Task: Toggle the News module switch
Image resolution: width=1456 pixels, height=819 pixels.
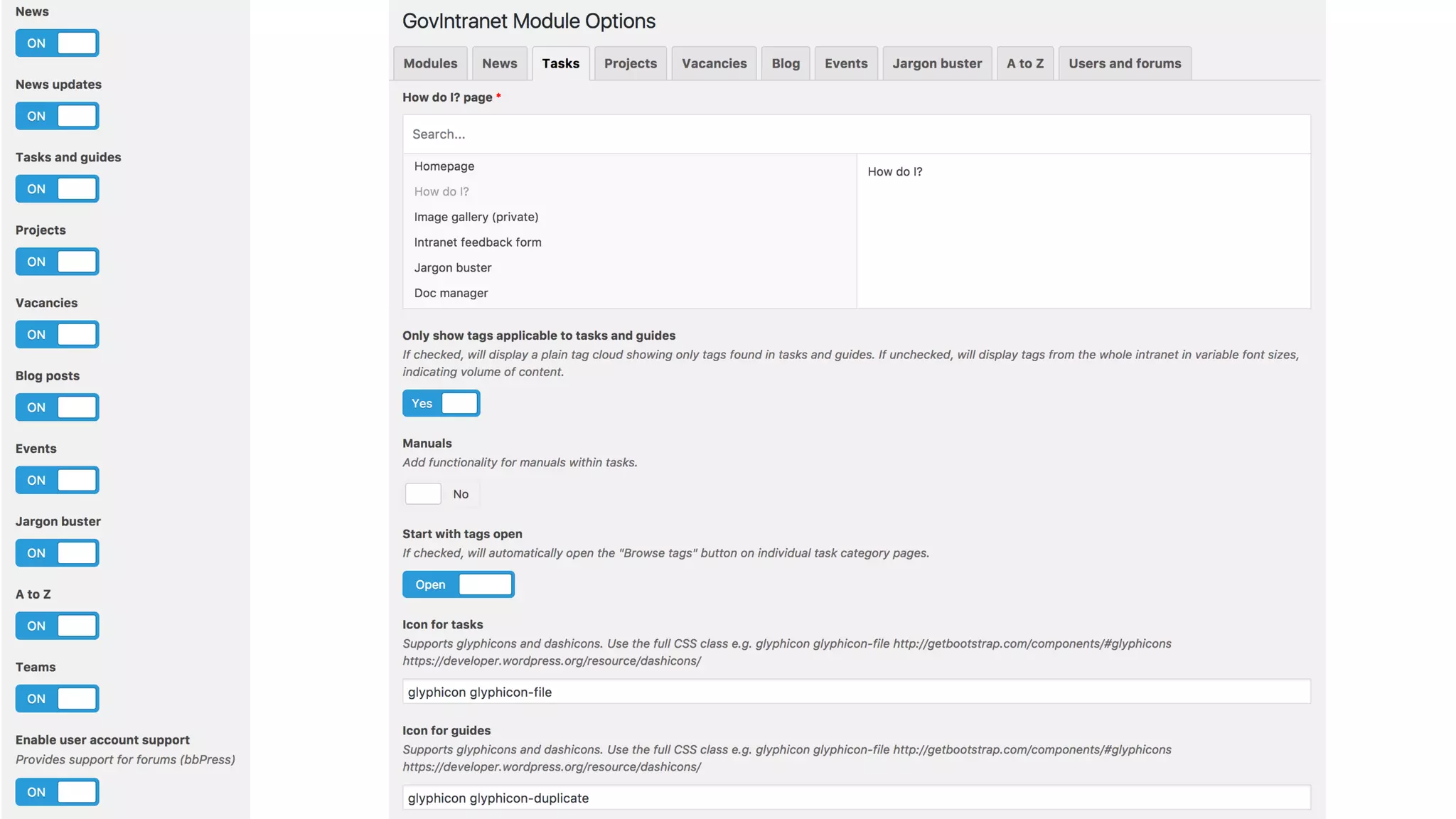Action: click(x=57, y=43)
